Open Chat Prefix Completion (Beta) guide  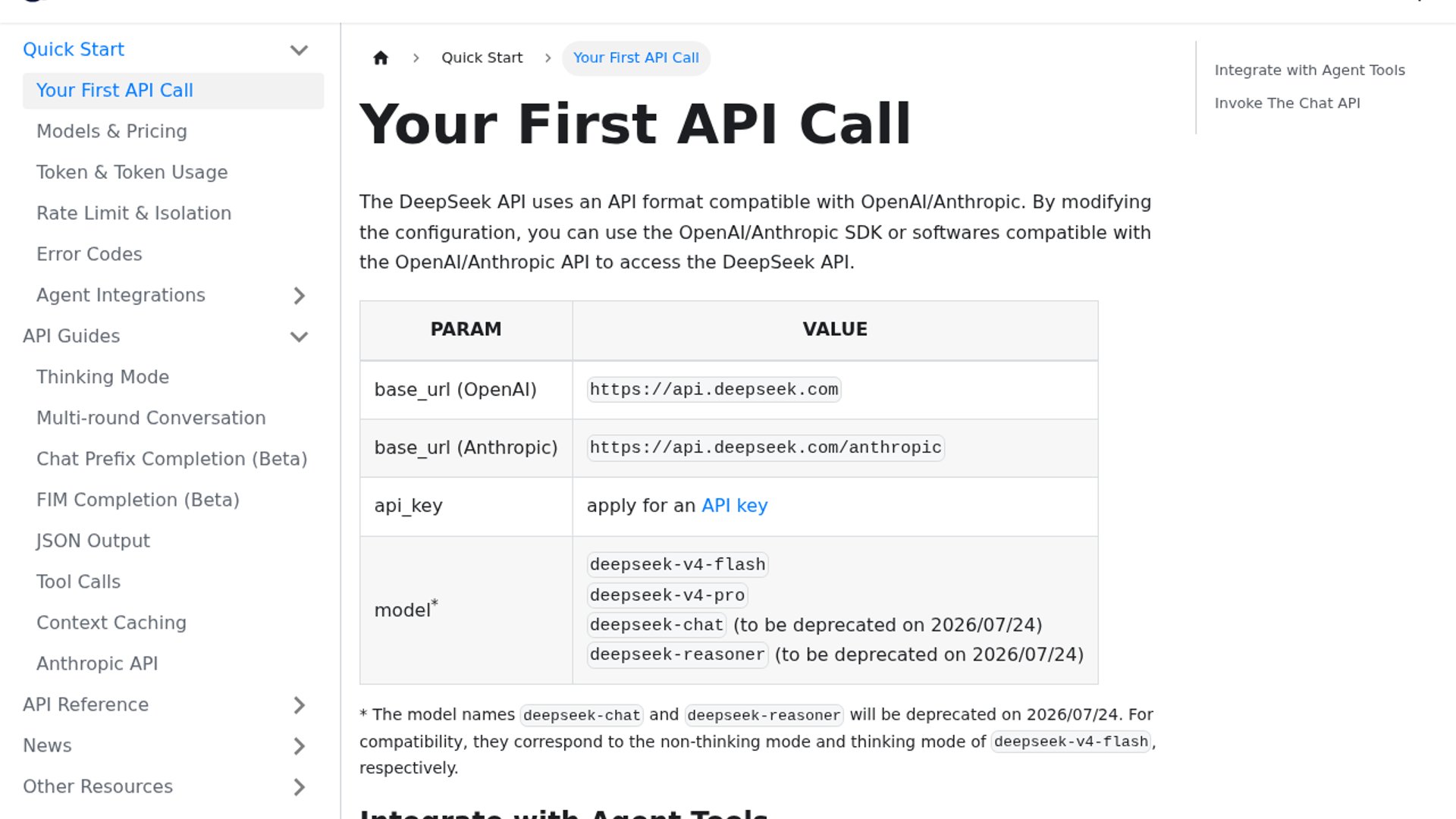172,459
